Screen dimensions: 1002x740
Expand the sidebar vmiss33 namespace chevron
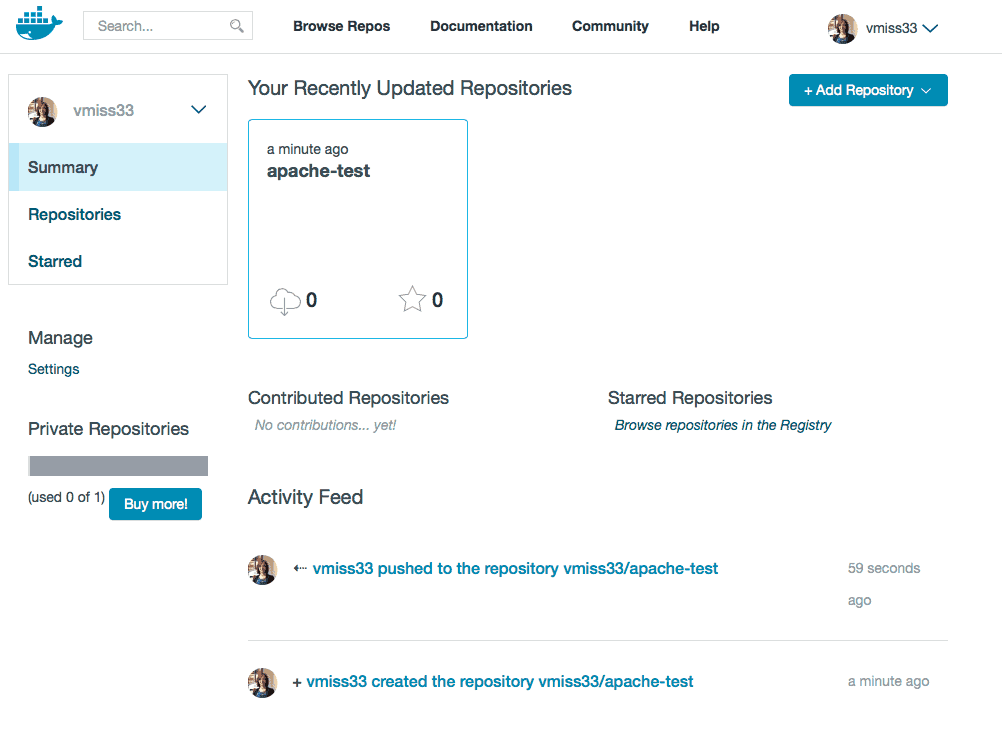tap(199, 110)
